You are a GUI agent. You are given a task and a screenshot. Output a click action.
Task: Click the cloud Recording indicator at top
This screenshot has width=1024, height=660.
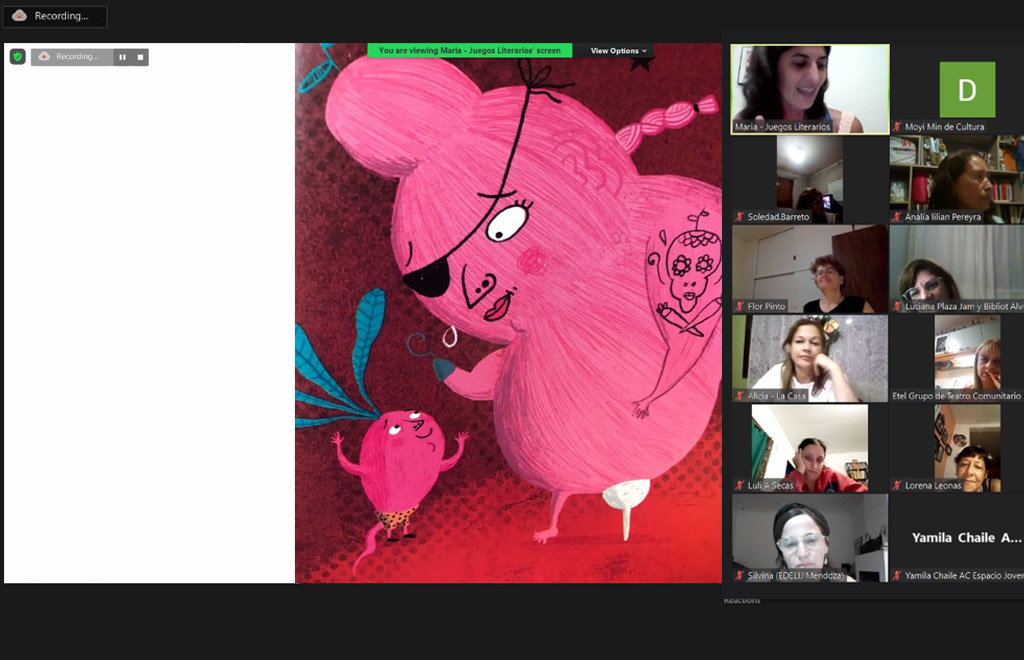pos(55,16)
